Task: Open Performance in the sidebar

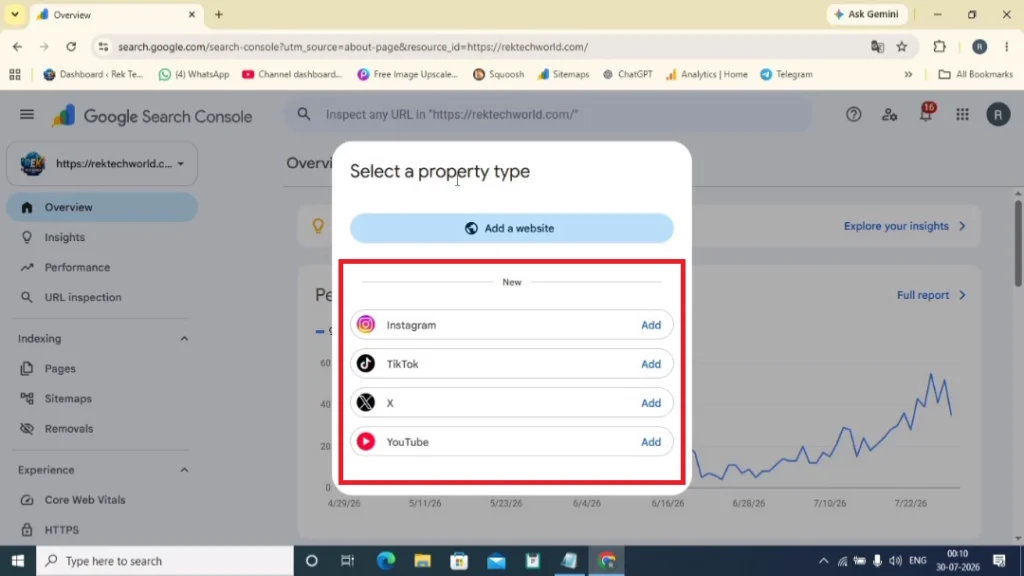Action: pyautogui.click(x=102, y=267)
